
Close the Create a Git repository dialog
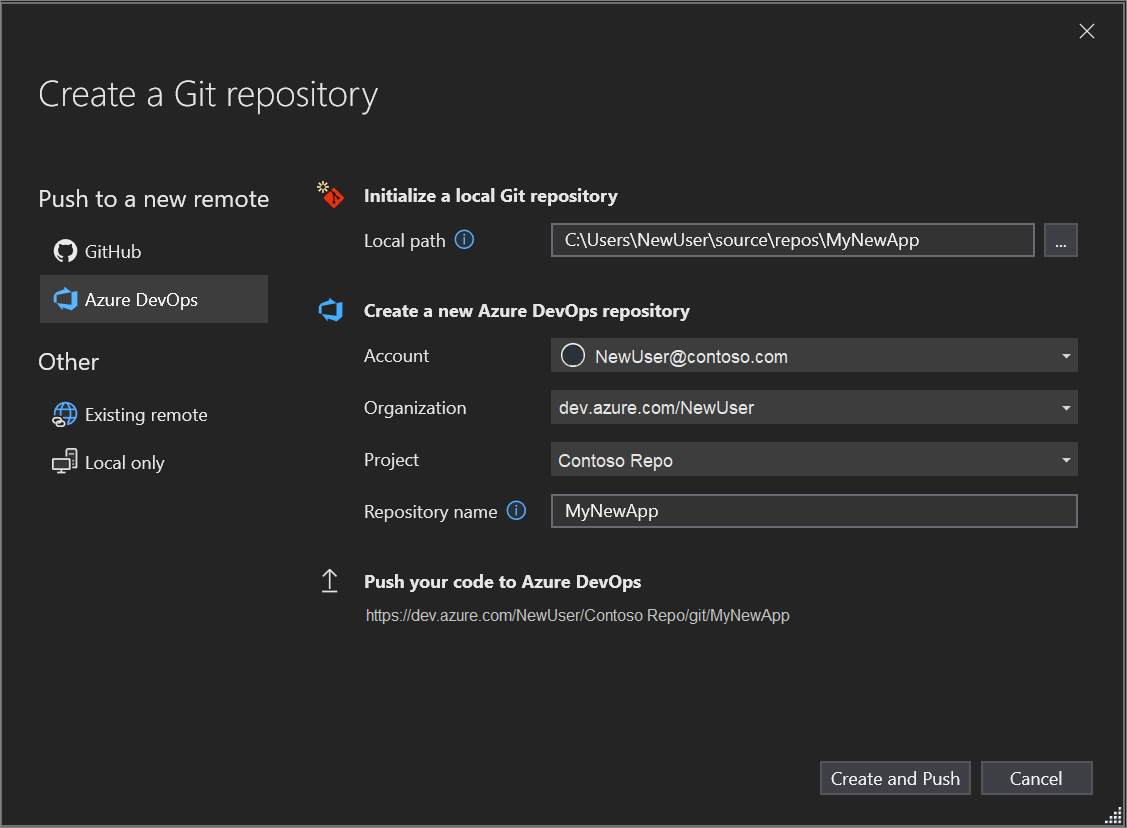[x=1087, y=32]
